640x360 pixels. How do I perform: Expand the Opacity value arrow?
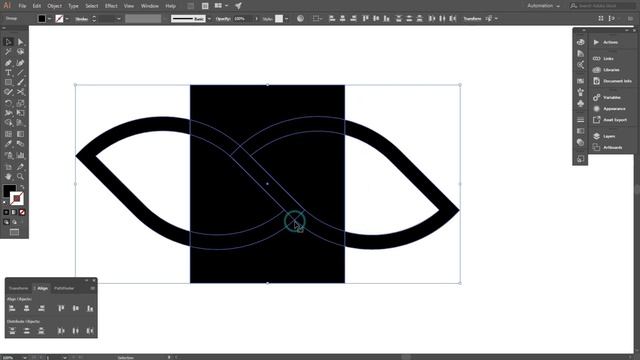[257, 19]
